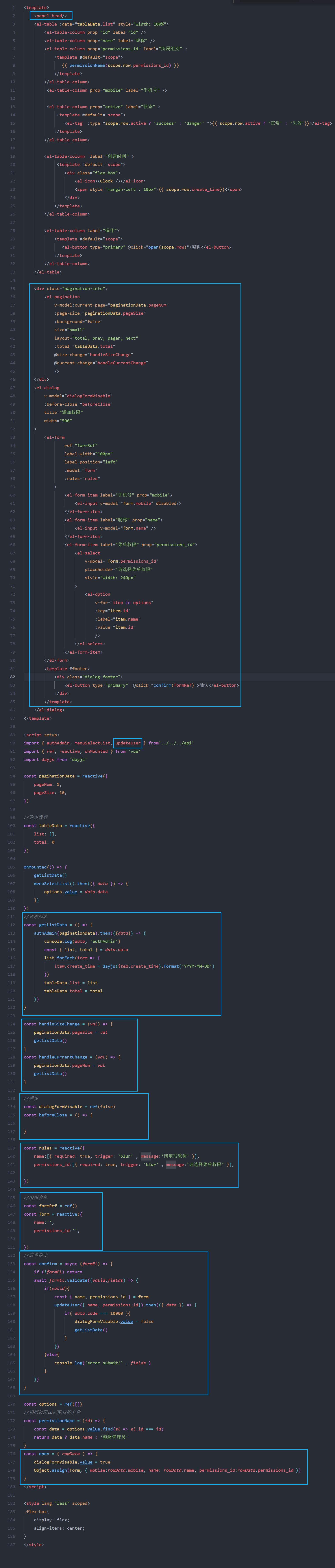Click menuSelectList().then line
335x1568 pixels.
pos(81,883)
